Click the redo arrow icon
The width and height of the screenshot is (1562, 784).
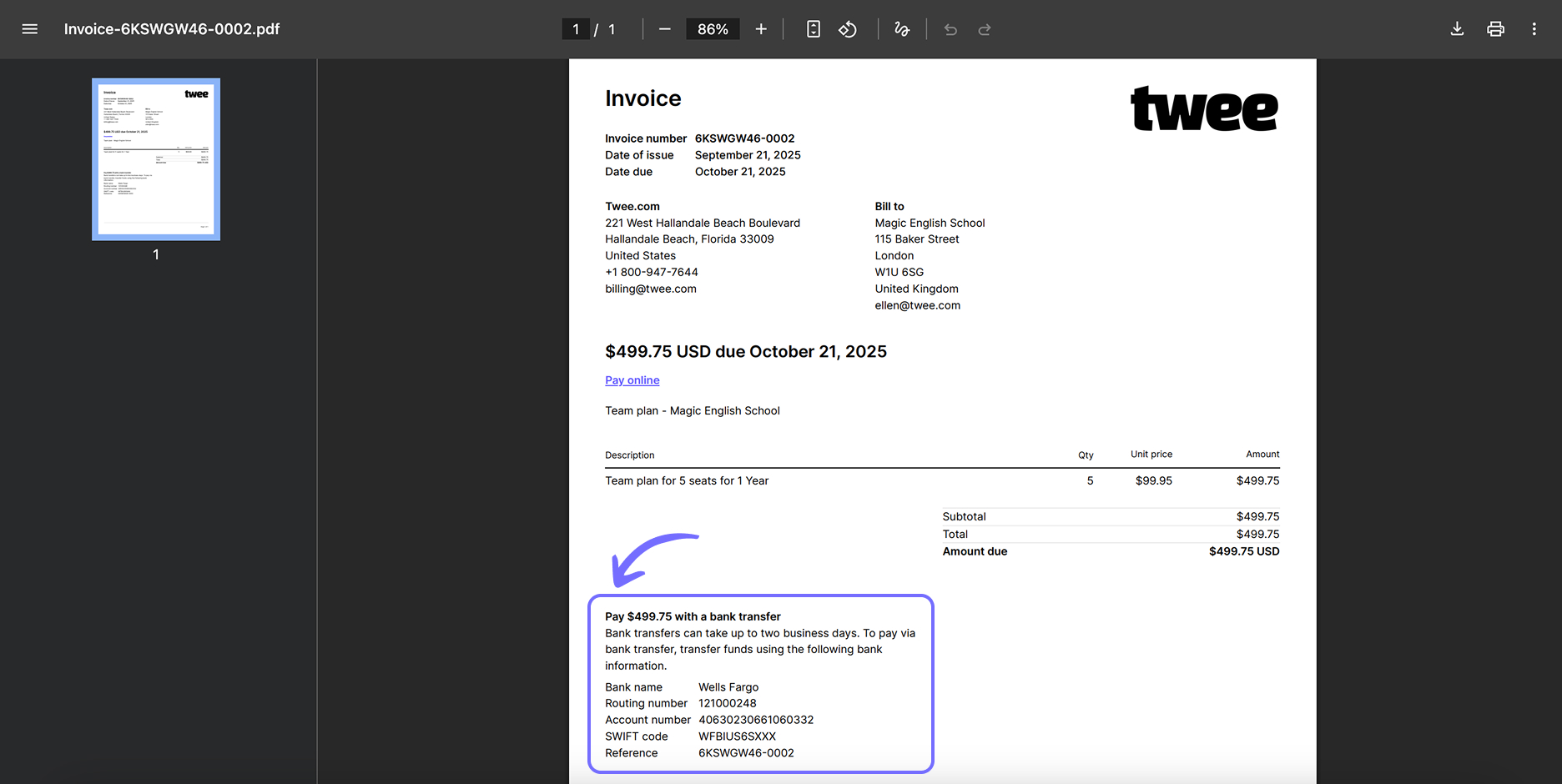pos(985,29)
